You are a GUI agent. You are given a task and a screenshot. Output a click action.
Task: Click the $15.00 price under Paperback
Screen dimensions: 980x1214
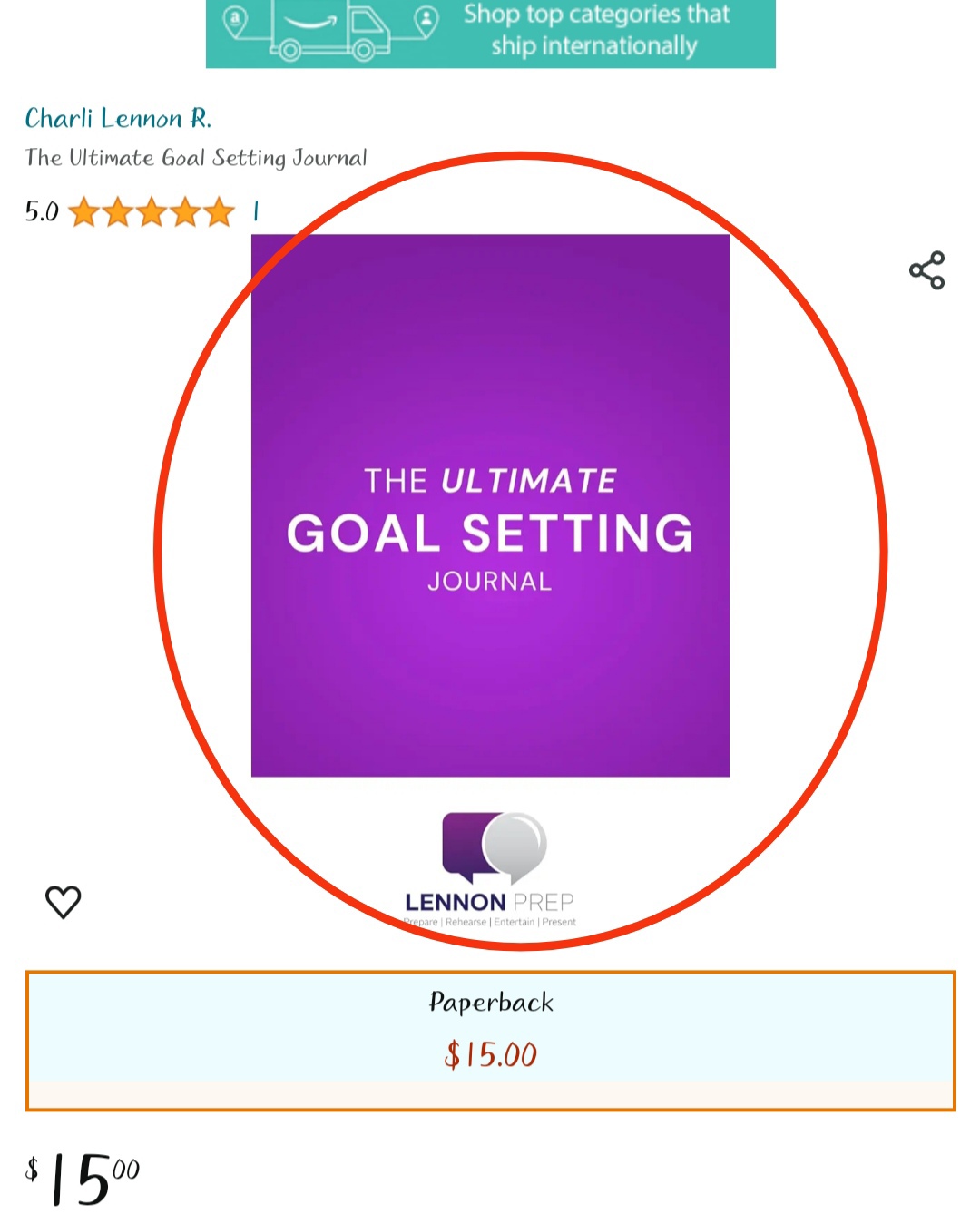(490, 1053)
